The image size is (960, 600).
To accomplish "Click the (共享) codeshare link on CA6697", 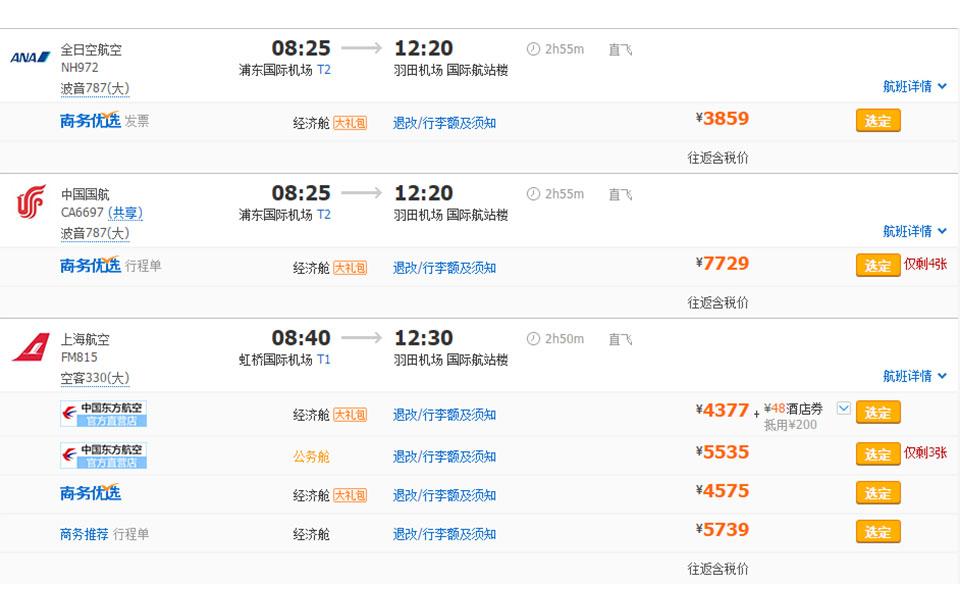I will pos(126,212).
